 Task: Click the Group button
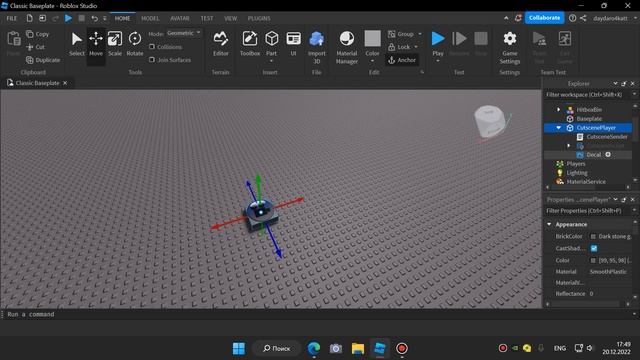(400, 34)
